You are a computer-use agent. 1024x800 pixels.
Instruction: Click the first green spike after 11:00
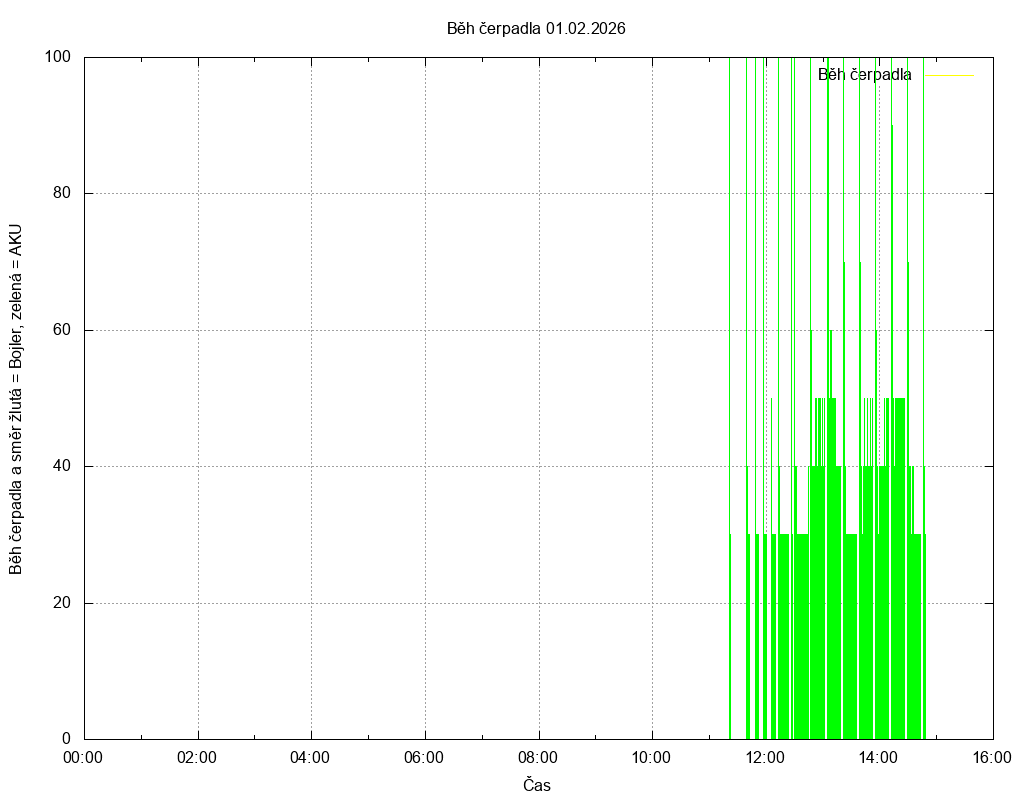coord(730,640)
